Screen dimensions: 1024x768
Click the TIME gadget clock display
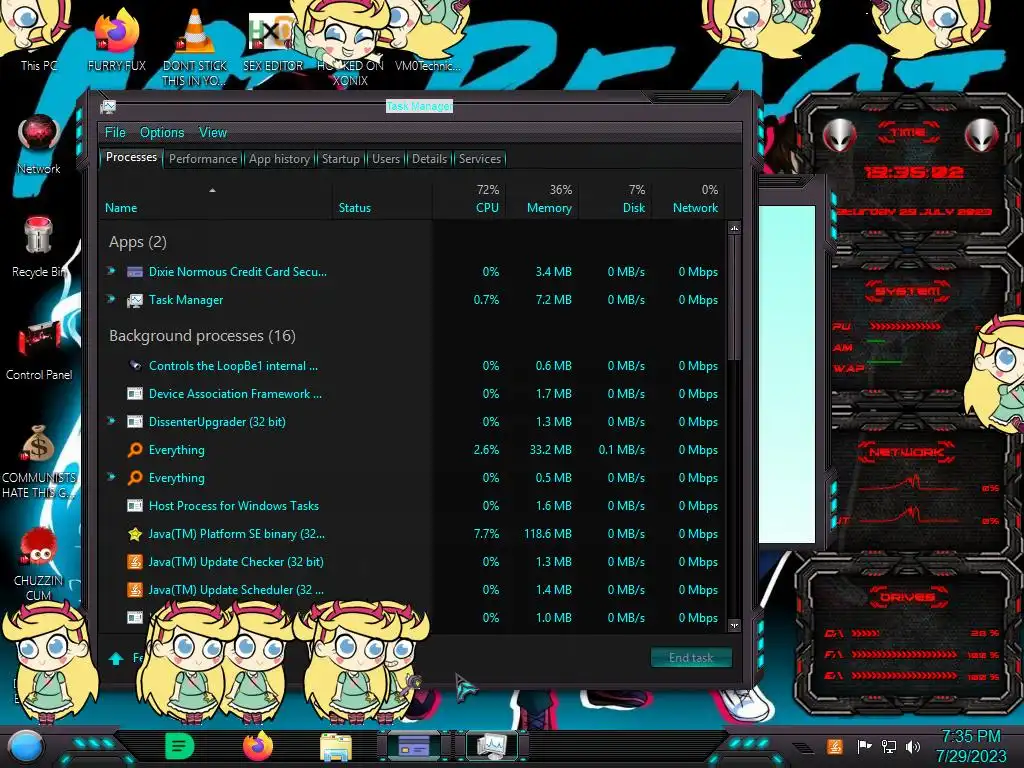[x=913, y=172]
